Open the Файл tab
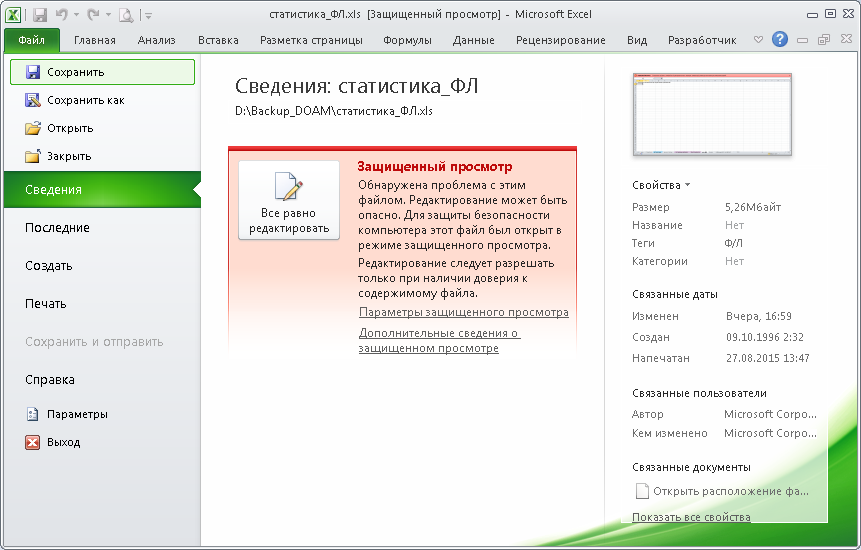 tap(31, 40)
